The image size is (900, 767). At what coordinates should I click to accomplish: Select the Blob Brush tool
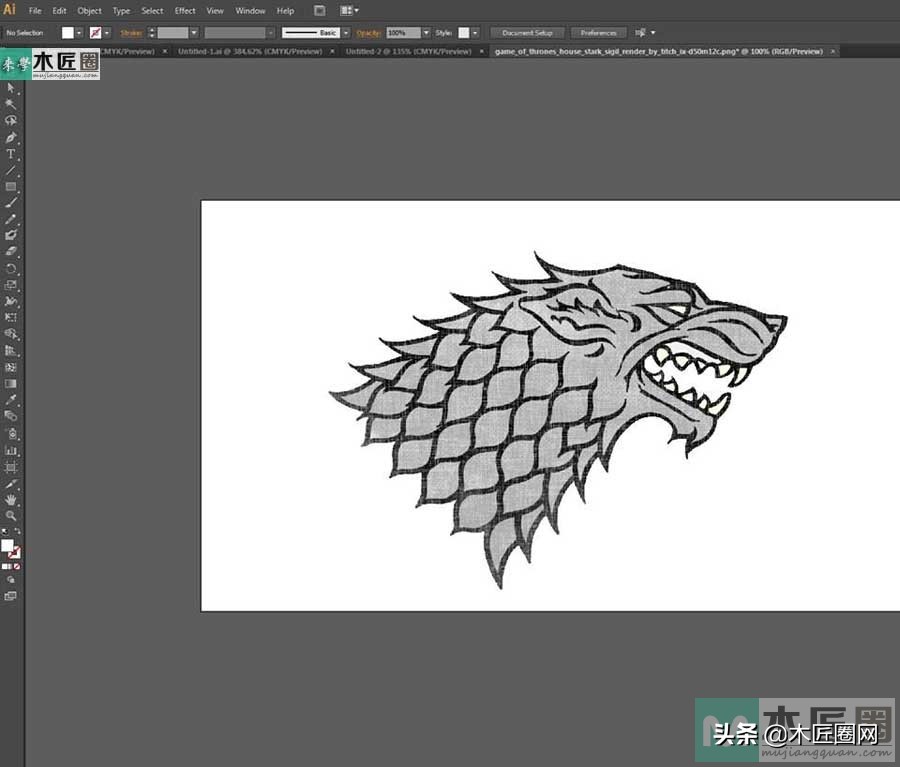10,235
